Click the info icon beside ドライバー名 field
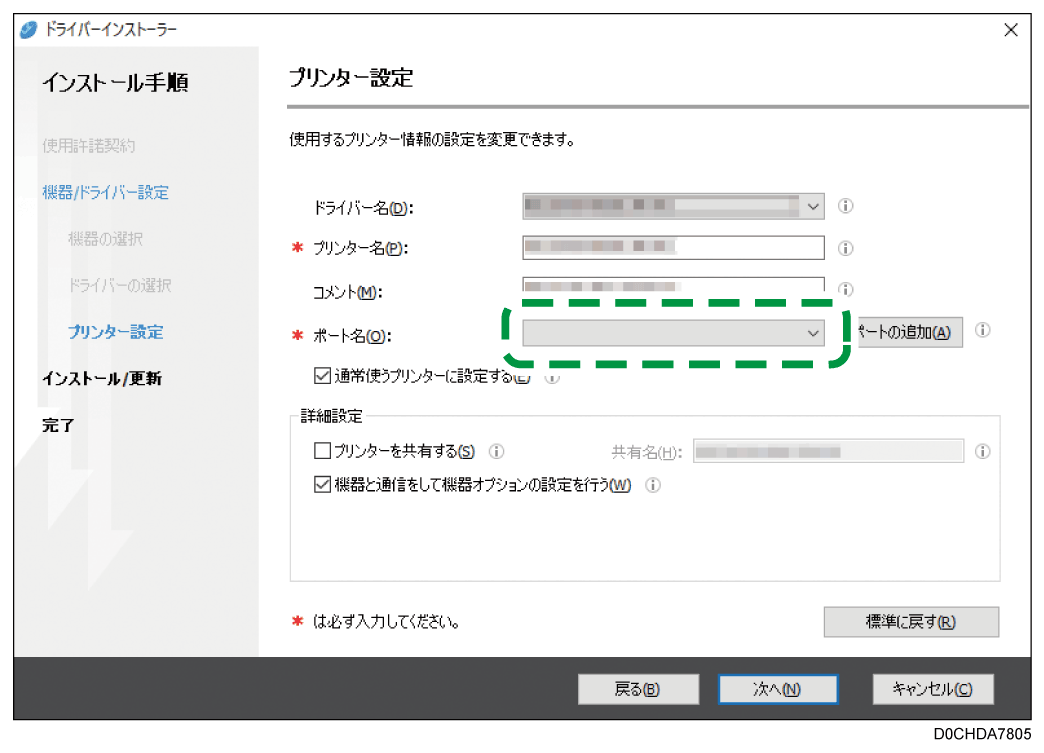This screenshot has height=753, width=1044. (846, 206)
